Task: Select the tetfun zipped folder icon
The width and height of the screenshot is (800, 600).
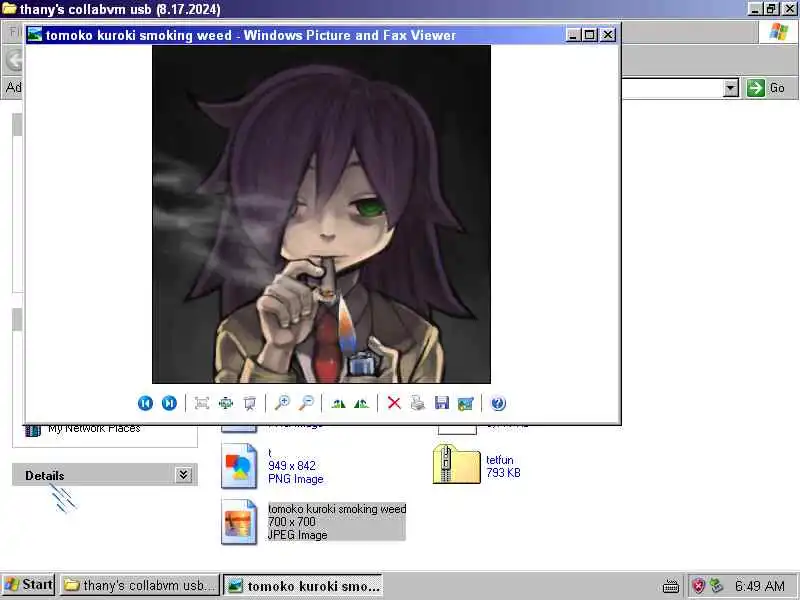Action: pyautogui.click(x=457, y=464)
